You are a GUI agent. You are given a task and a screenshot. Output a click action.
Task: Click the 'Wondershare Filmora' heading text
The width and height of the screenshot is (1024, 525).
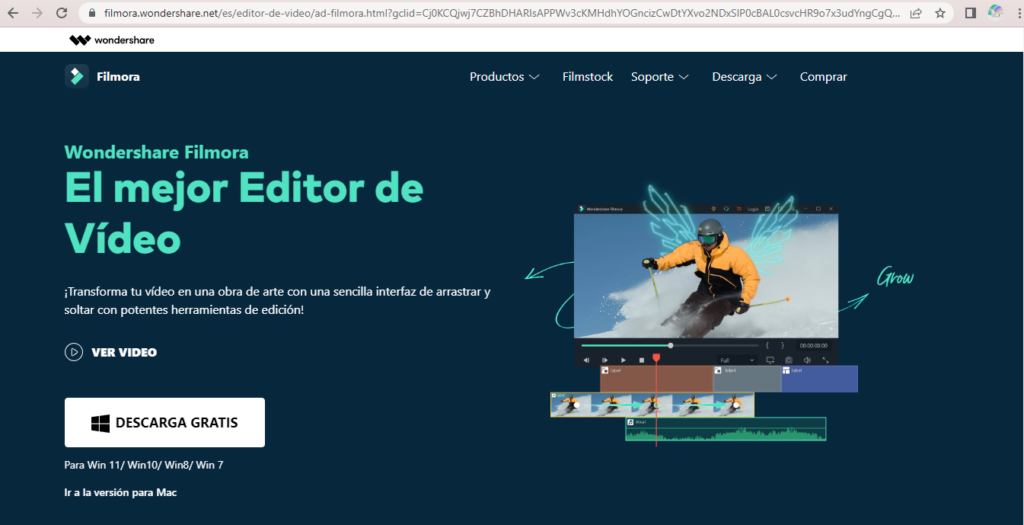coord(156,153)
